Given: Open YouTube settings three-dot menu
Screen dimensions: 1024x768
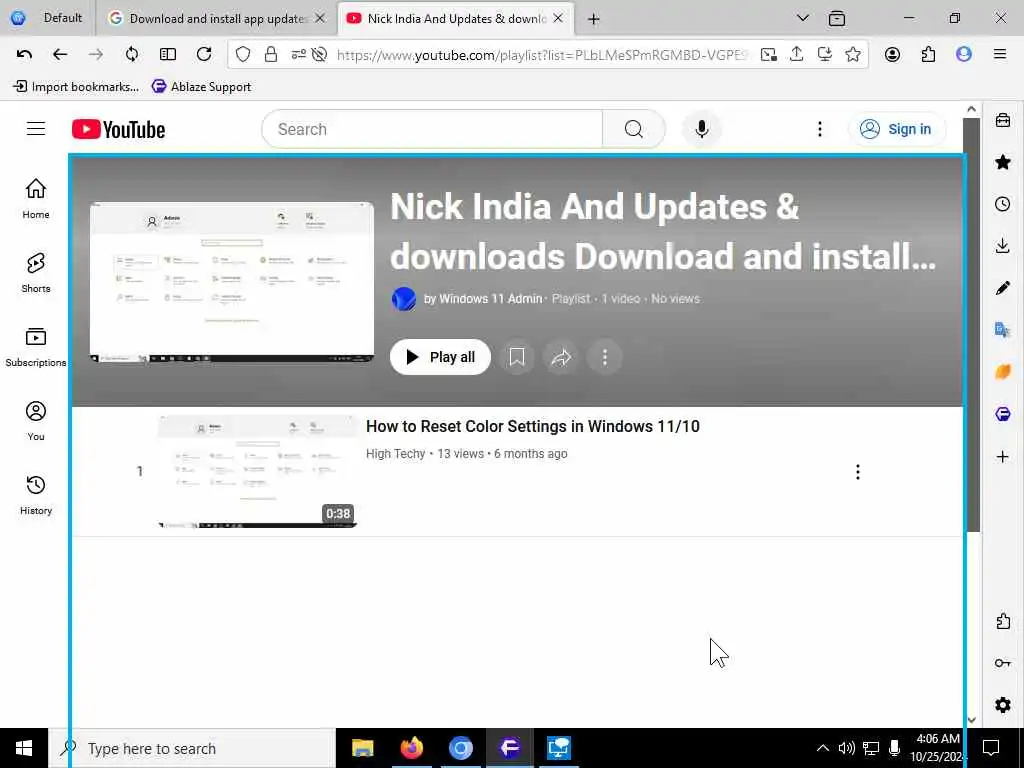Looking at the screenshot, I should point(820,129).
